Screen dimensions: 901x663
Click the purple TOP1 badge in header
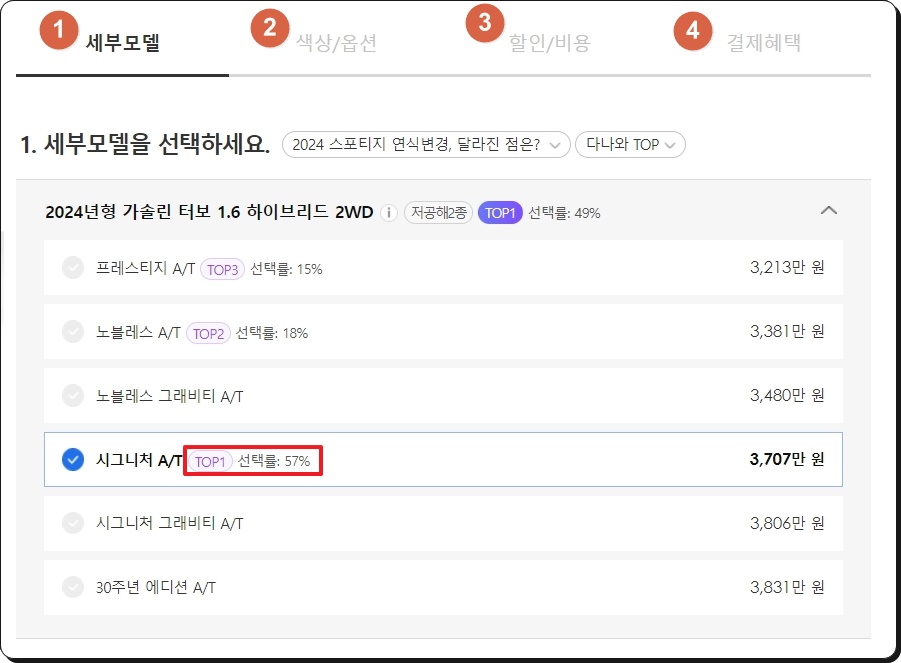[x=500, y=213]
